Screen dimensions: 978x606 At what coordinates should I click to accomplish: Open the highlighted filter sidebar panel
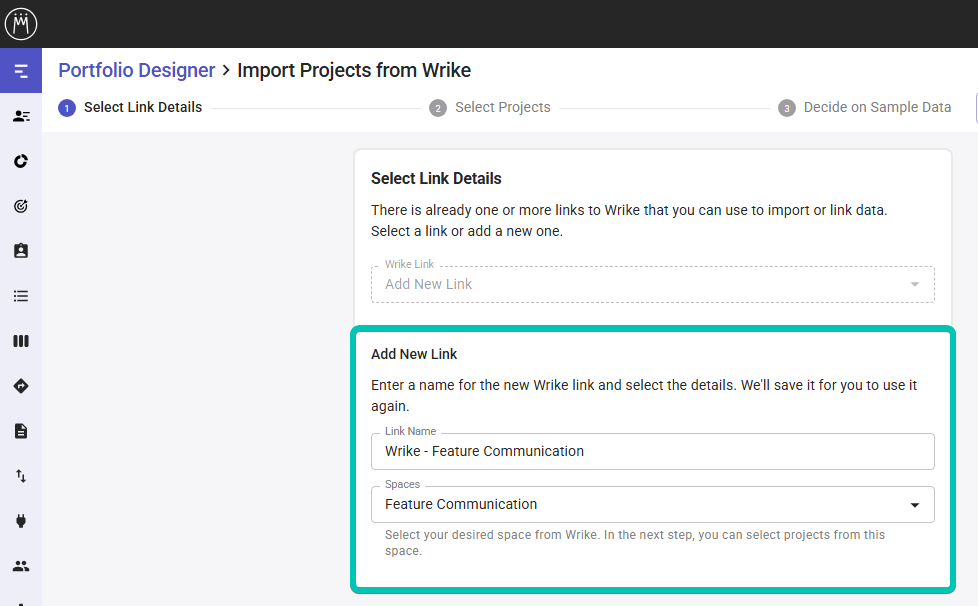[x=20, y=70]
